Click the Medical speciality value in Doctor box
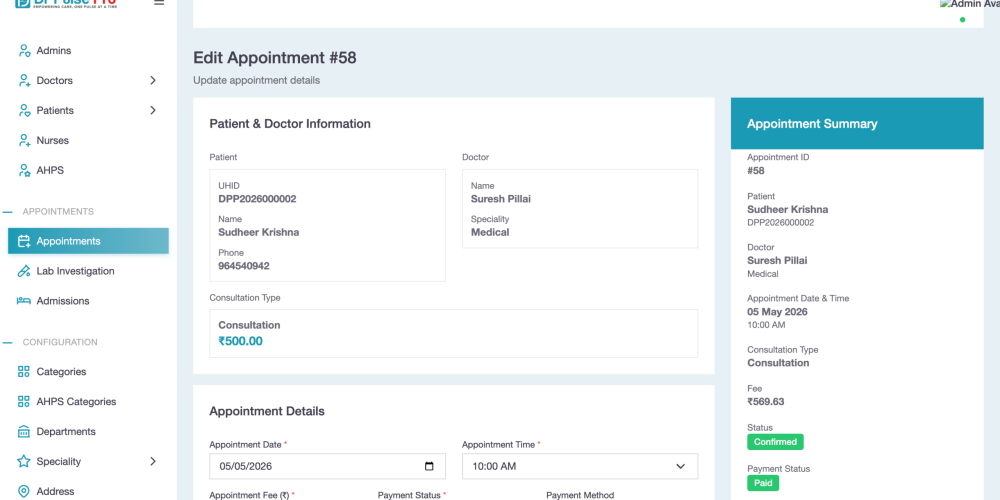 490,232
